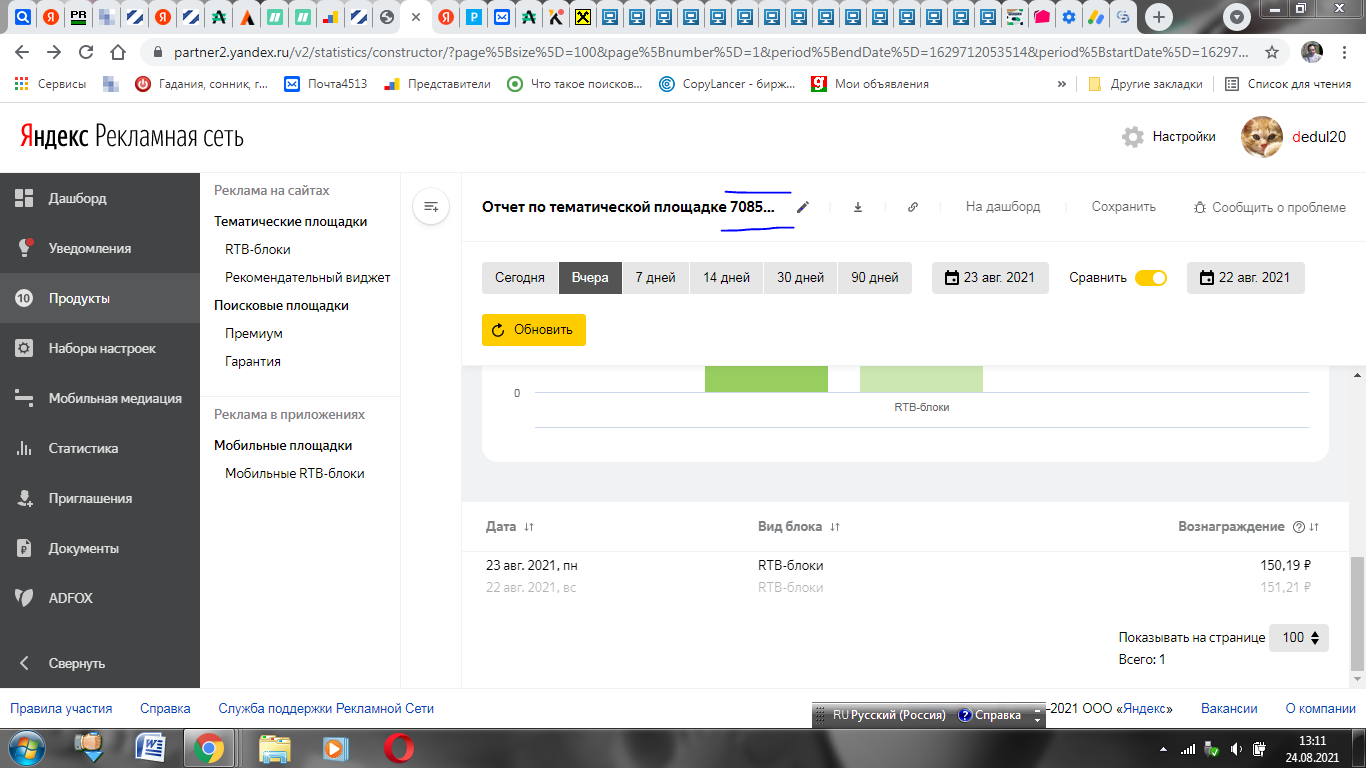Click Сообщить о проблеме
The width and height of the screenshot is (1366, 768).
(1270, 208)
